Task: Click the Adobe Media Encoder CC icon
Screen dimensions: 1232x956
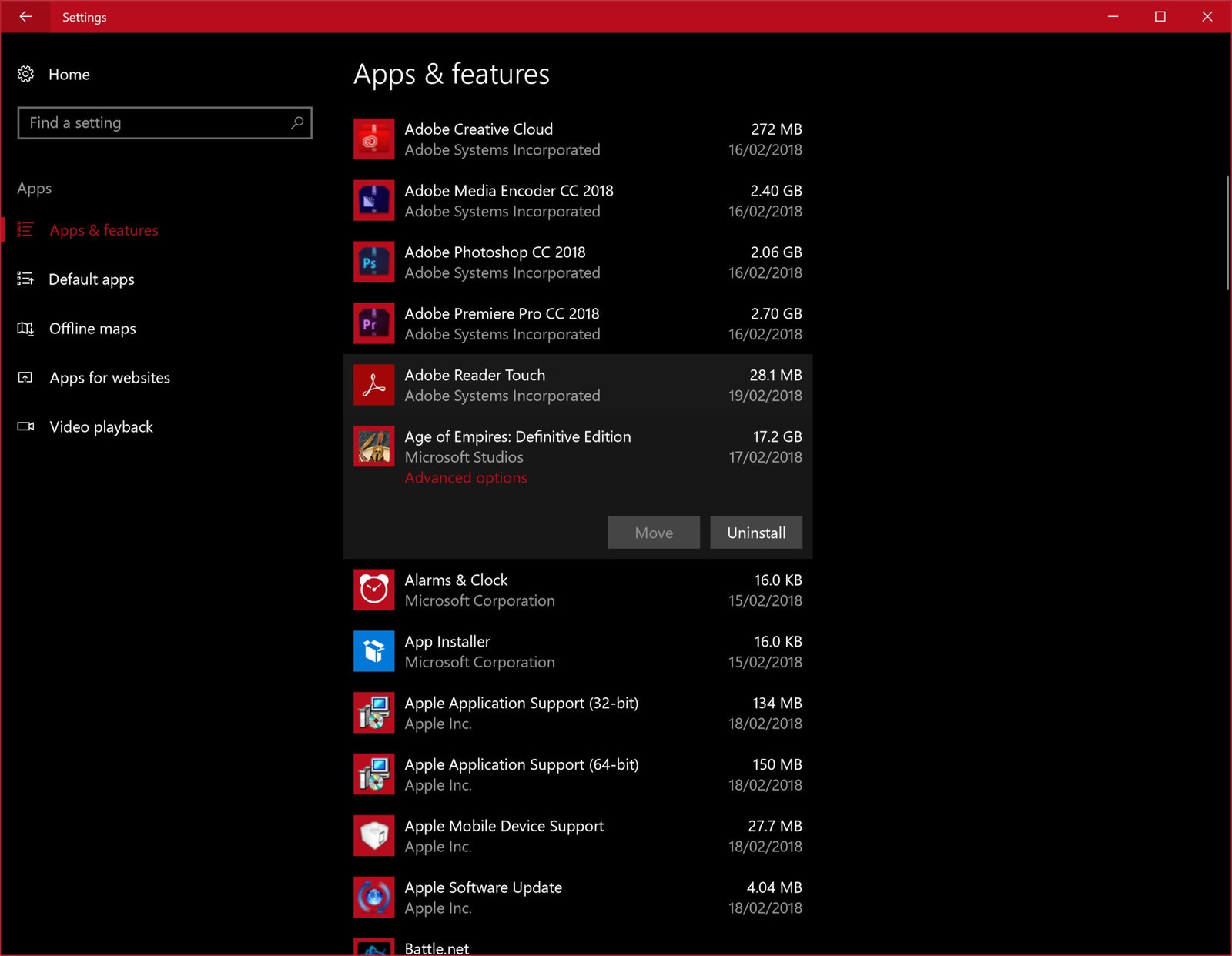Action: (374, 200)
